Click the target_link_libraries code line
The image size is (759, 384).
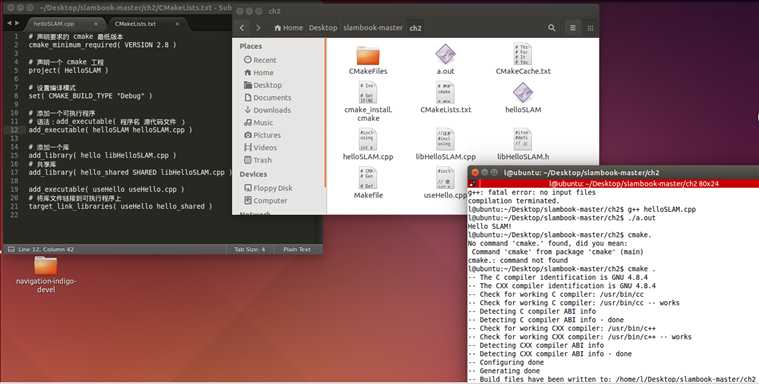coord(120,206)
